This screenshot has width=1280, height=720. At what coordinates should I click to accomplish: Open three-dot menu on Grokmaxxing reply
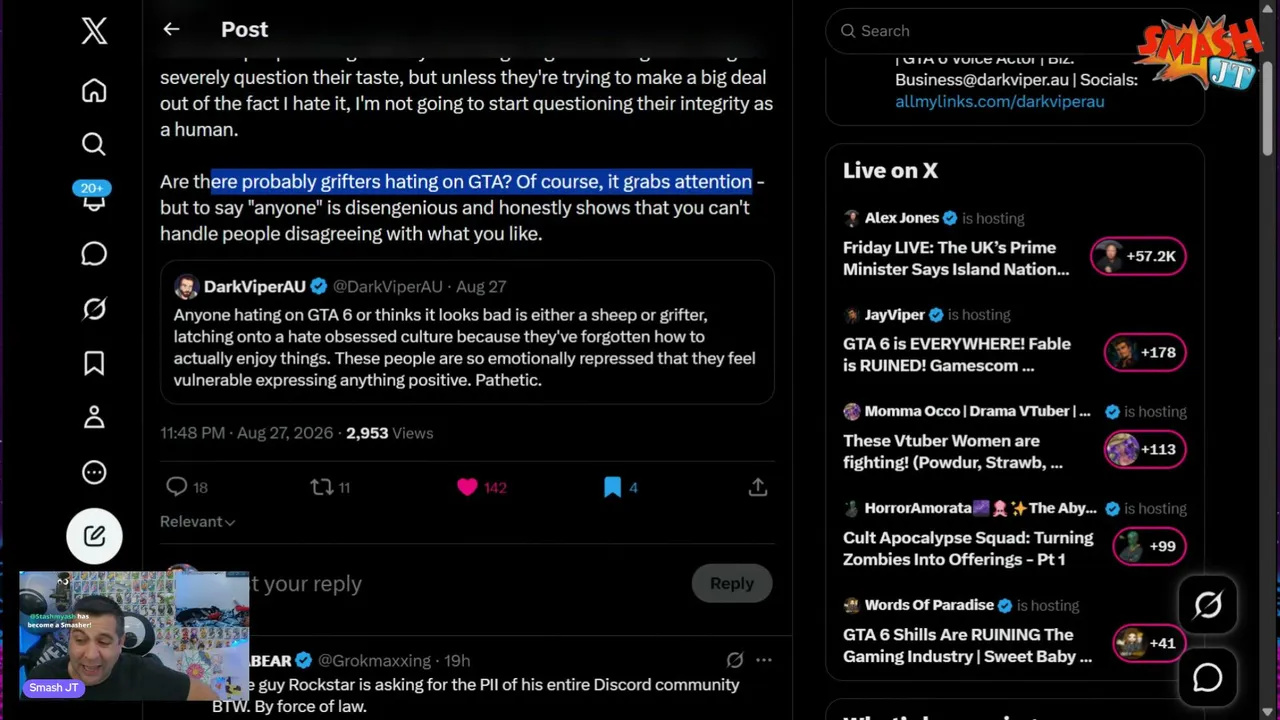[764, 660]
